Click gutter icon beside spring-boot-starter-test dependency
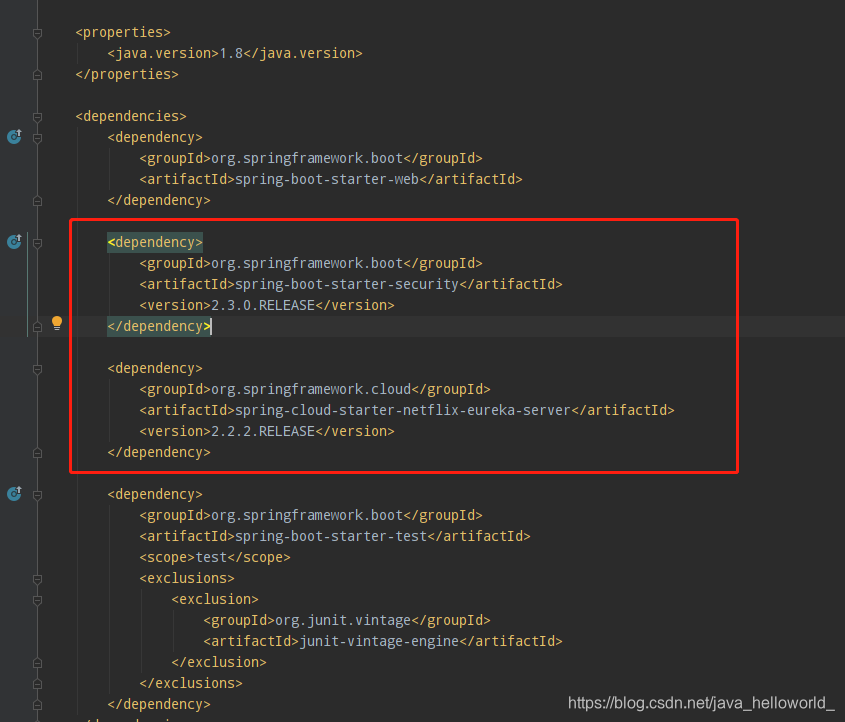The image size is (845, 722). (15, 494)
